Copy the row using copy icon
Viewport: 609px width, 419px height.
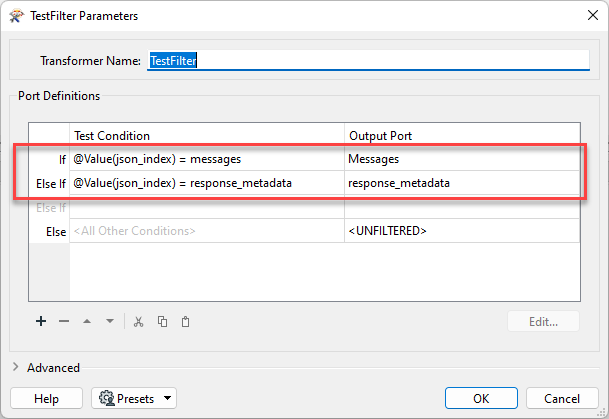click(162, 322)
